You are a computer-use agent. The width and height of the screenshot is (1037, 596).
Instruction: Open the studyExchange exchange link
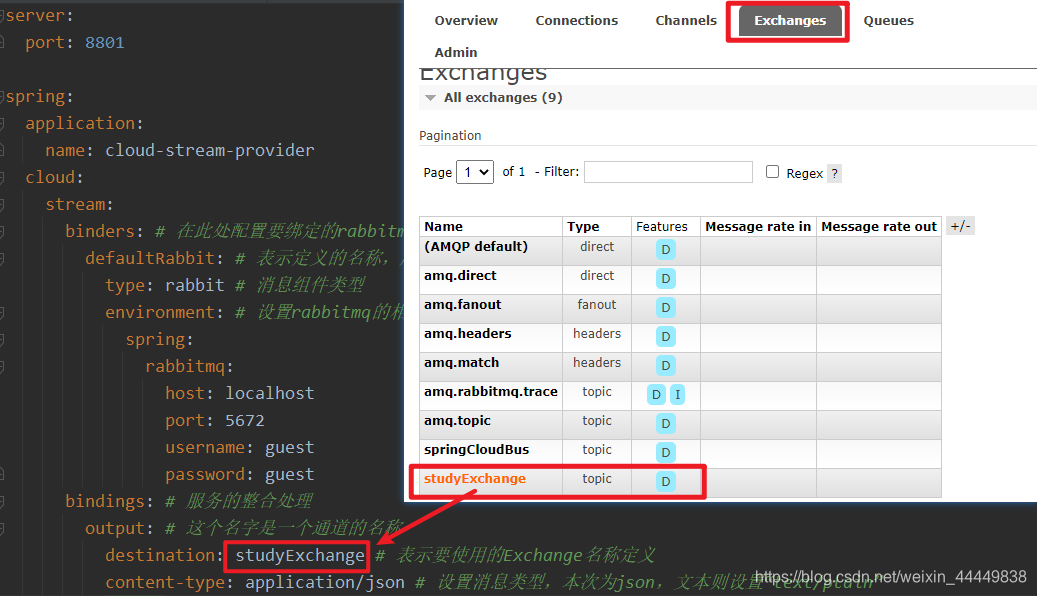[475, 479]
